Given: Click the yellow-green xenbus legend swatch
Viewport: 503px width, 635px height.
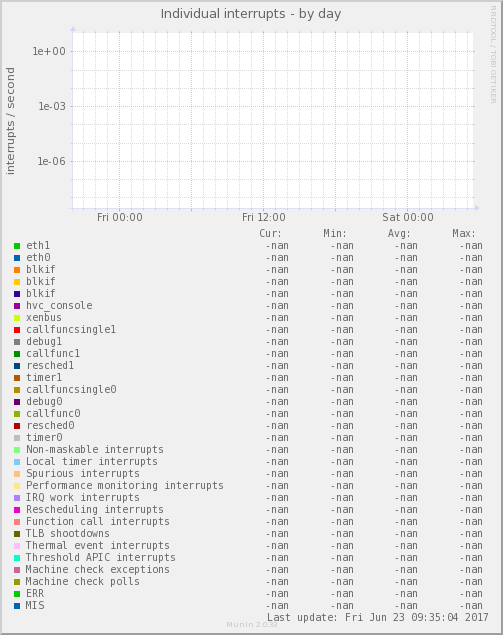Looking at the screenshot, I should click(x=17, y=318).
